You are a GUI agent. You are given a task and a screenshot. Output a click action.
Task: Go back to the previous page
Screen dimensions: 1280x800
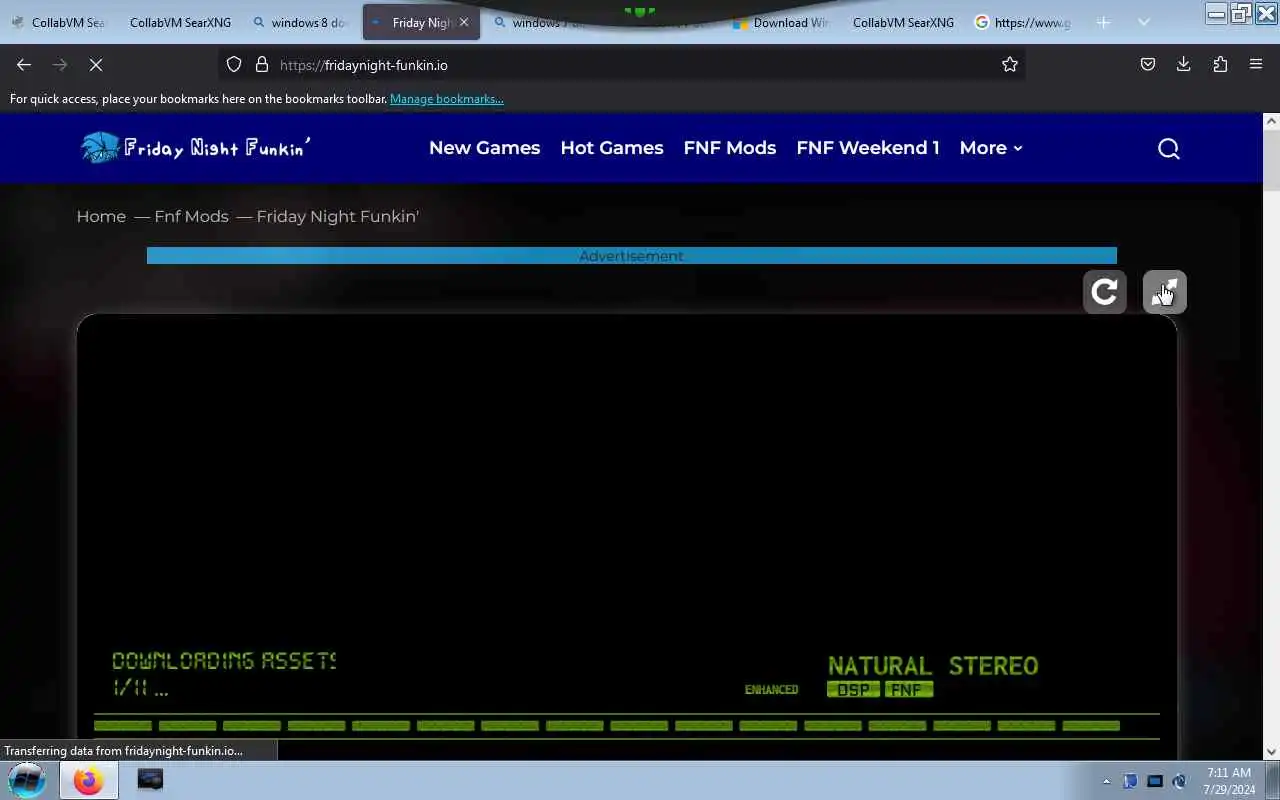point(24,64)
